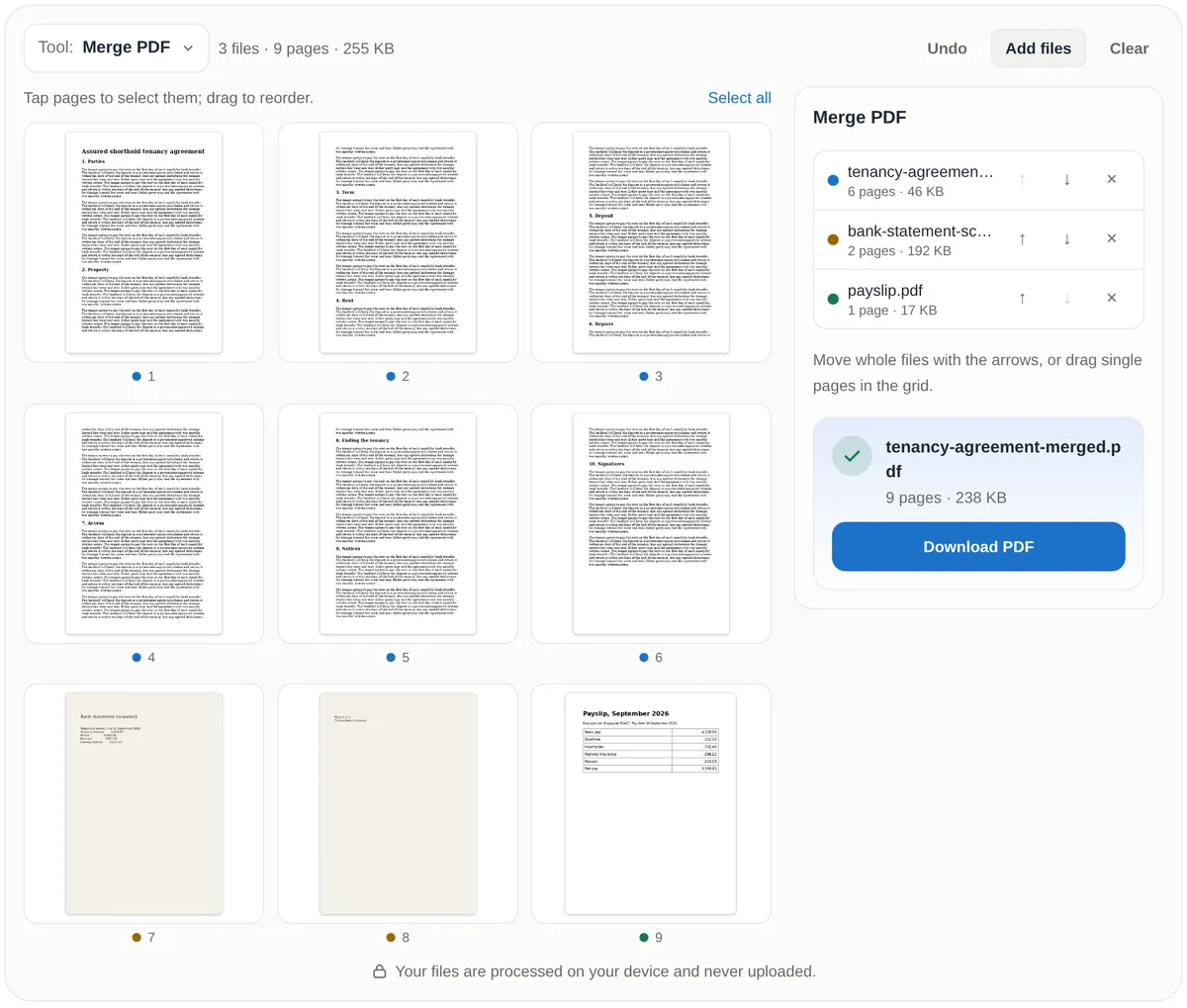The width and height of the screenshot is (1187, 1008).
Task: Click the privacy notice about files never uploaded
Action: coord(605,971)
